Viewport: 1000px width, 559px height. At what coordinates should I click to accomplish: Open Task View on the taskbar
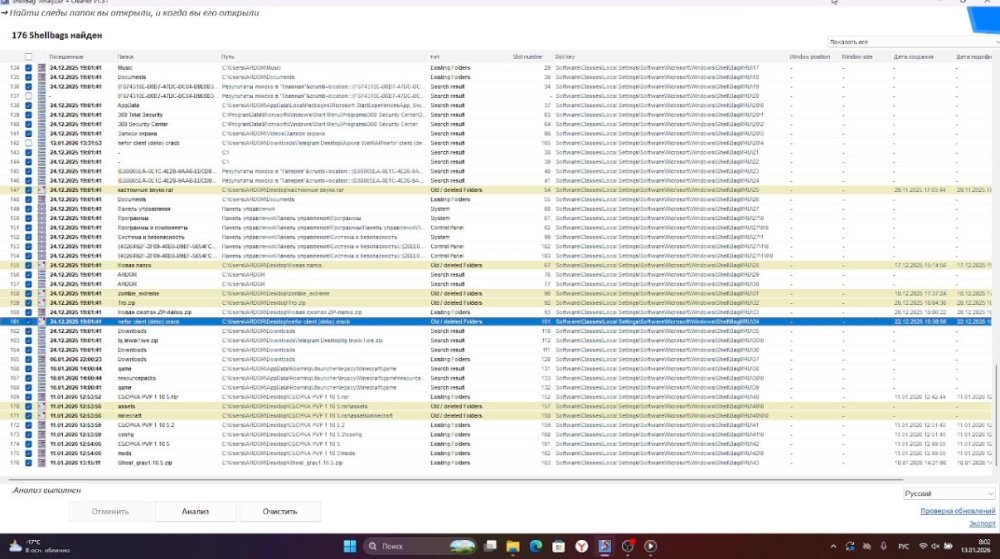click(490, 546)
